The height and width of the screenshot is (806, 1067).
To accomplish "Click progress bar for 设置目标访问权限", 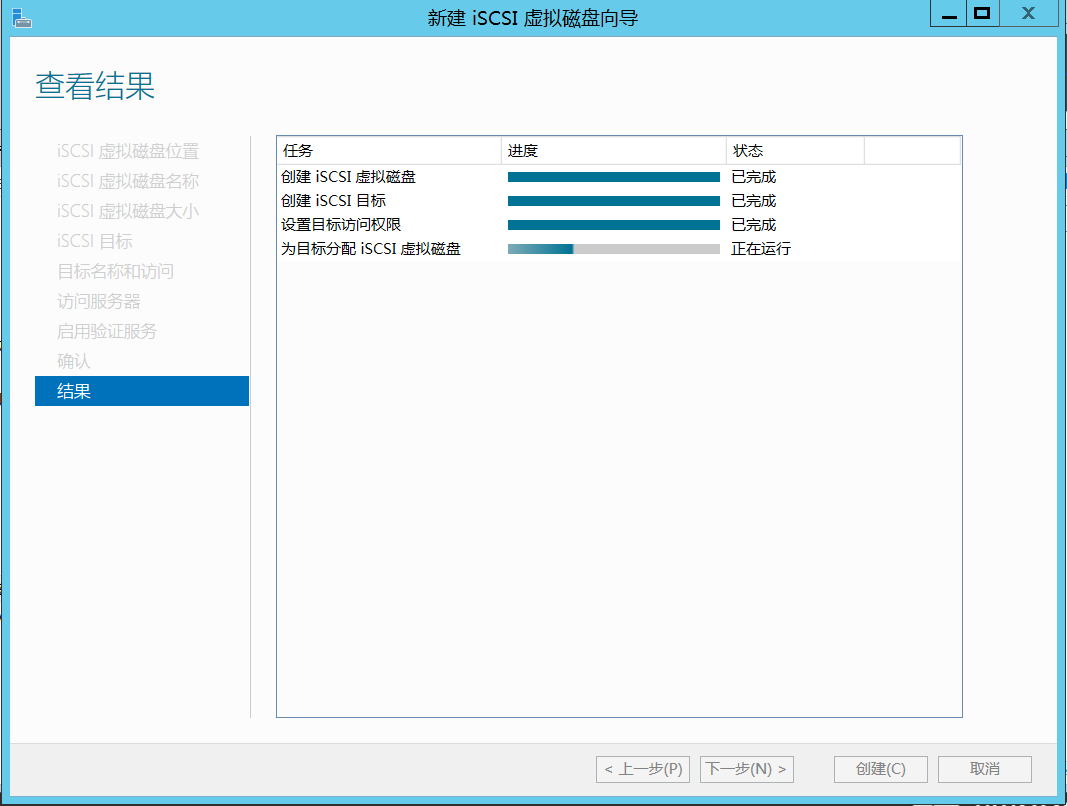I will (614, 225).
